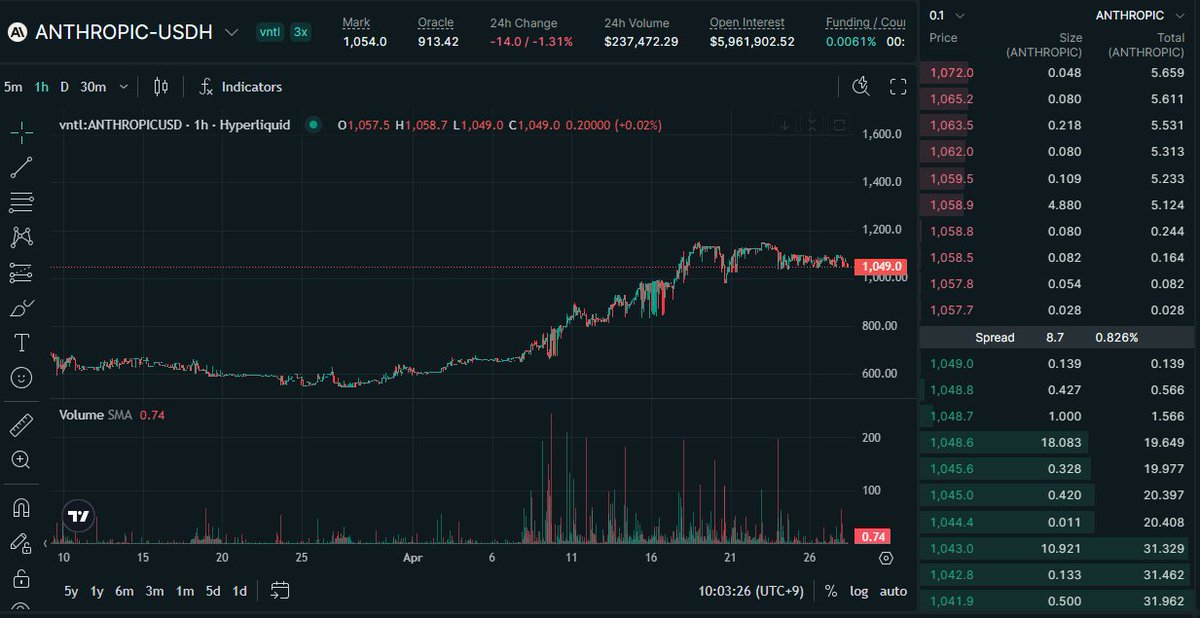Viewport: 1200px width, 618px height.
Task: Open the go to date calendar icon
Action: coord(280,590)
